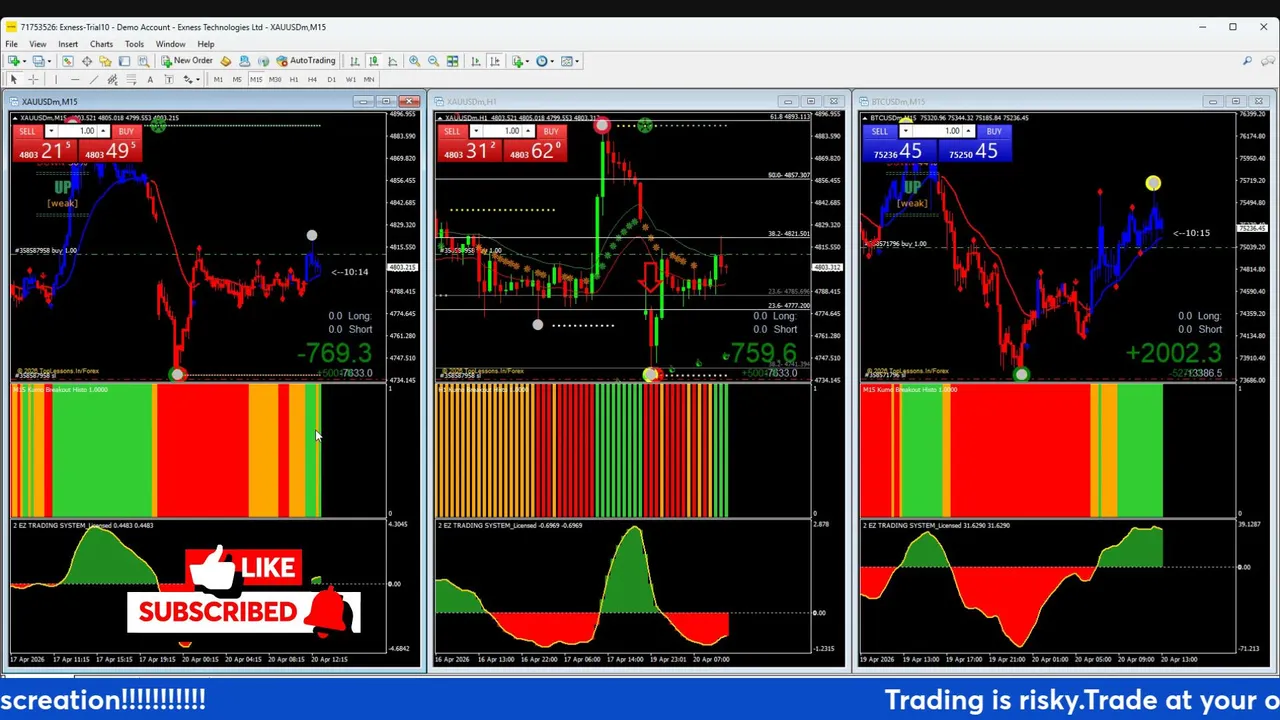1280x720 pixels.
Task: Toggle chart shift
Action: click(494, 61)
